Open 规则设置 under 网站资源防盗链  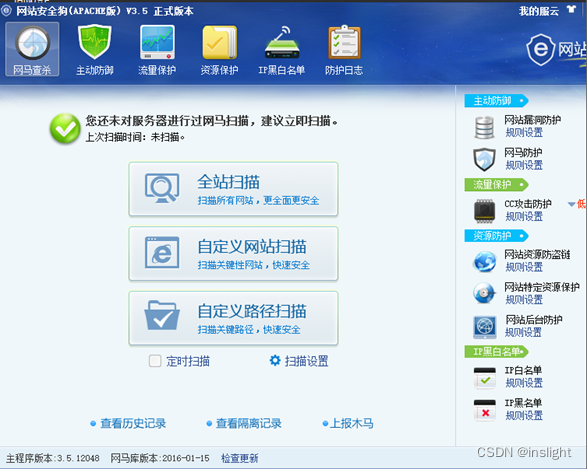pyautogui.click(x=524, y=267)
